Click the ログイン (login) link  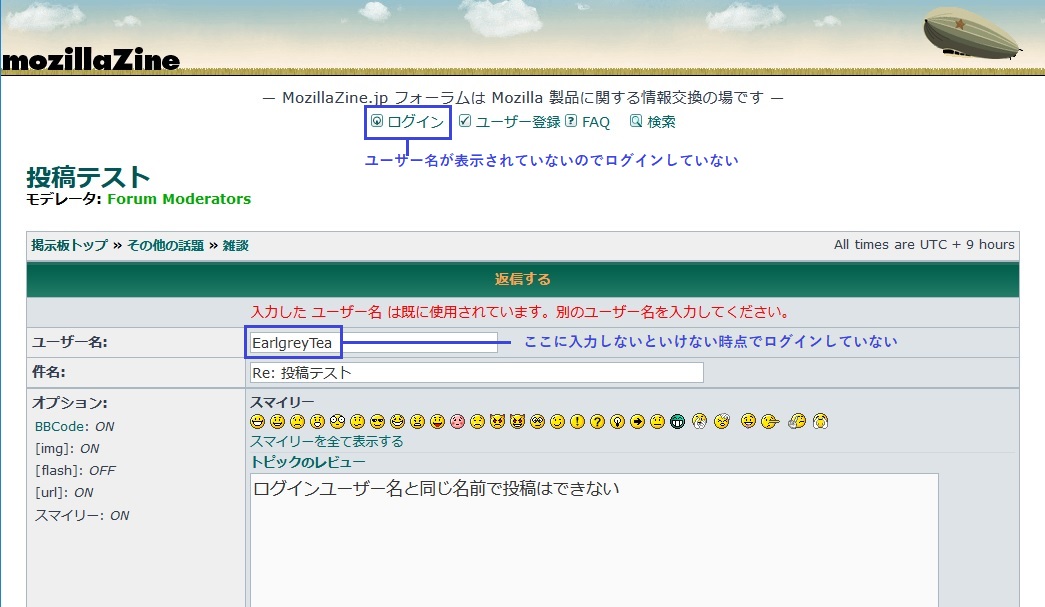[x=415, y=122]
